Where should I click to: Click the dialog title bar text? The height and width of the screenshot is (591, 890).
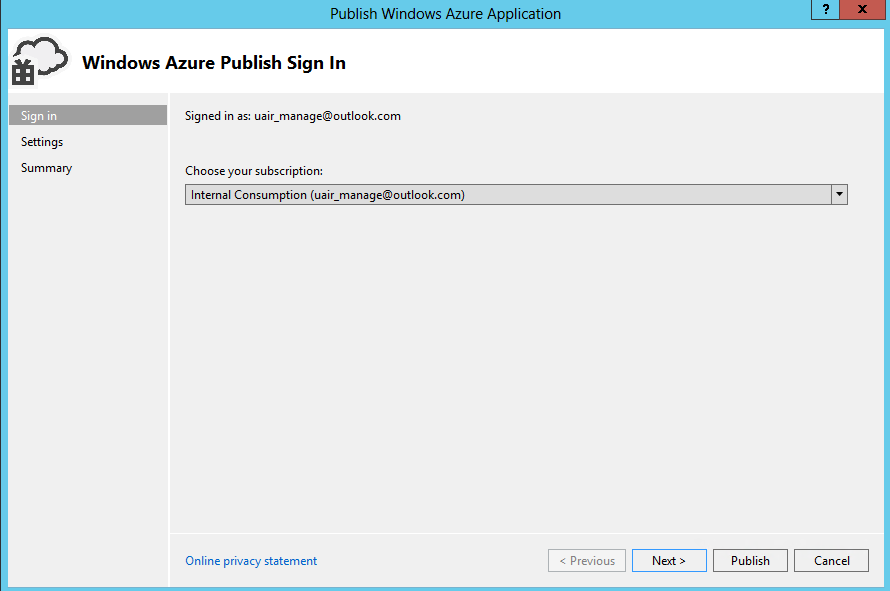tap(445, 14)
